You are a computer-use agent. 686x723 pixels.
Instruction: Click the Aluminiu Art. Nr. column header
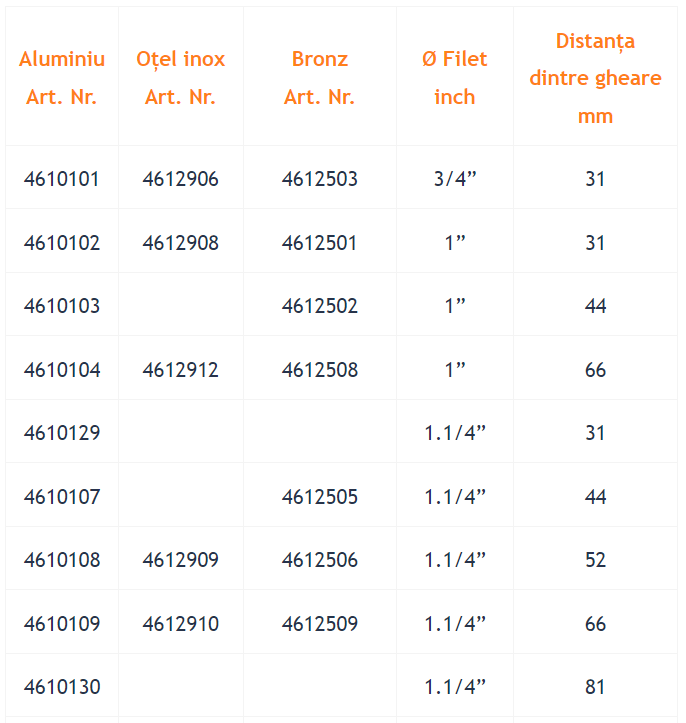tap(62, 77)
